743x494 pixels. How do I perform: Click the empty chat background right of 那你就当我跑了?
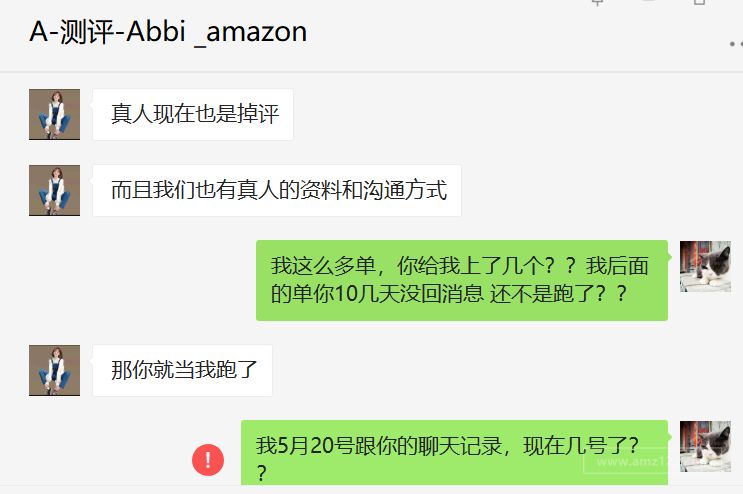pos(480,370)
